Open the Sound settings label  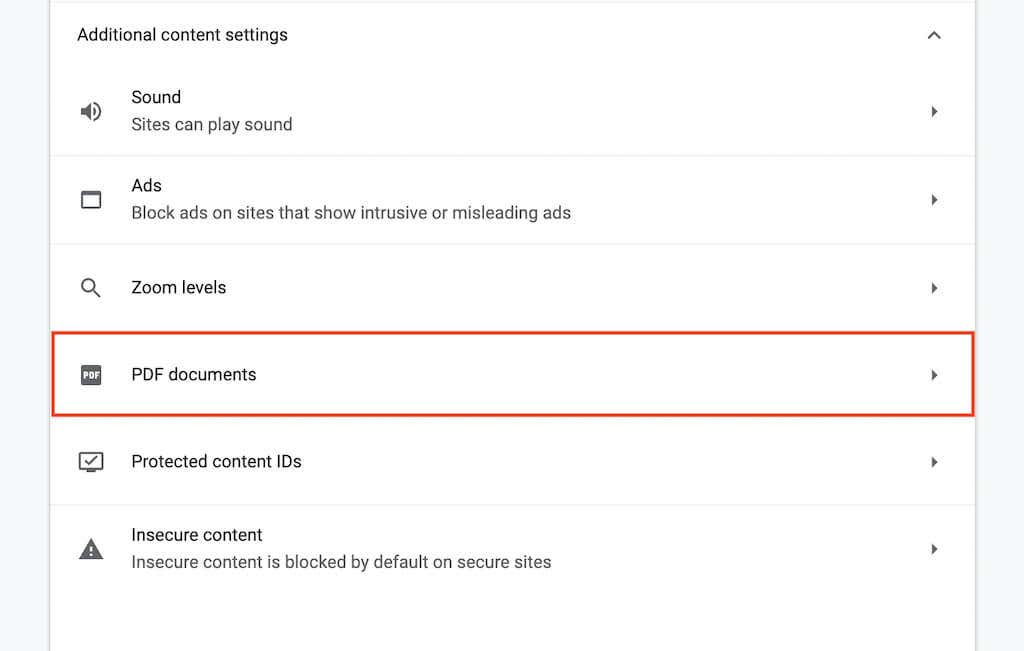pos(156,97)
